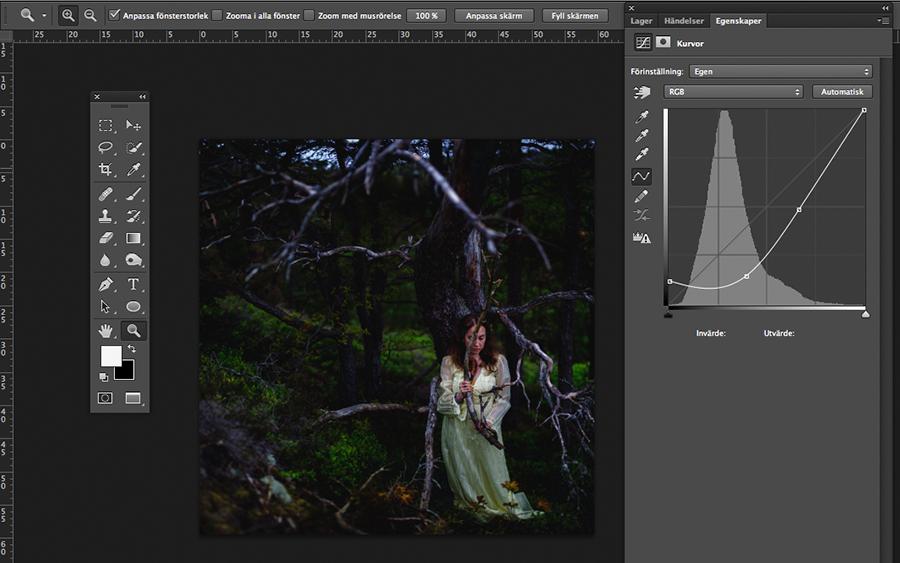
Task: Select the Crop tool
Action: [x=105, y=170]
